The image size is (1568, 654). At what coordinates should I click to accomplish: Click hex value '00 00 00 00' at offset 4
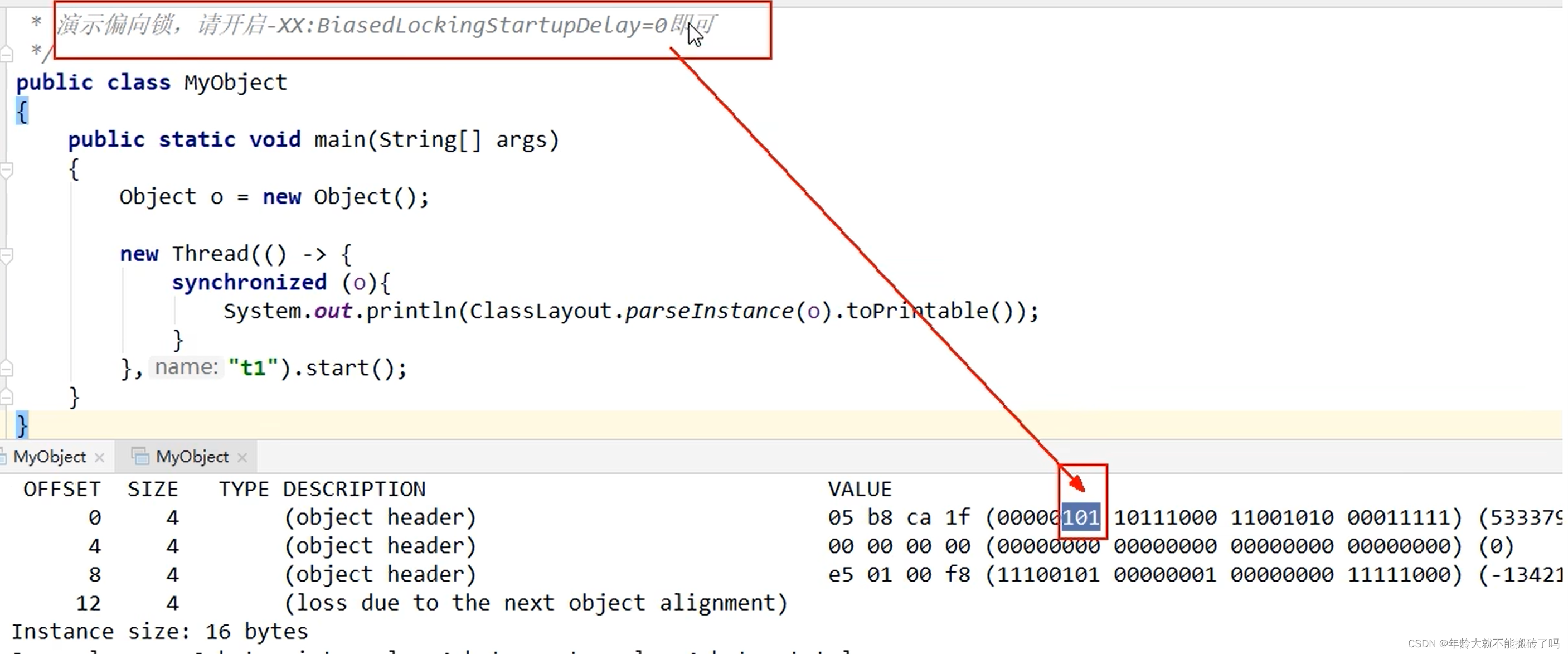pyautogui.click(x=899, y=546)
